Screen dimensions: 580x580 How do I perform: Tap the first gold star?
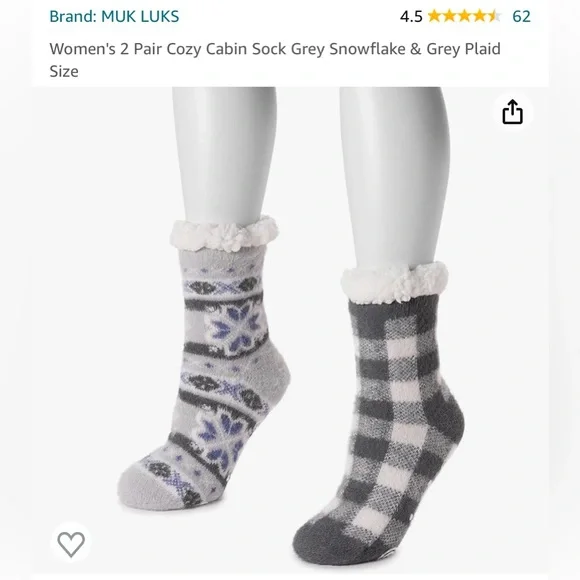tap(435, 16)
